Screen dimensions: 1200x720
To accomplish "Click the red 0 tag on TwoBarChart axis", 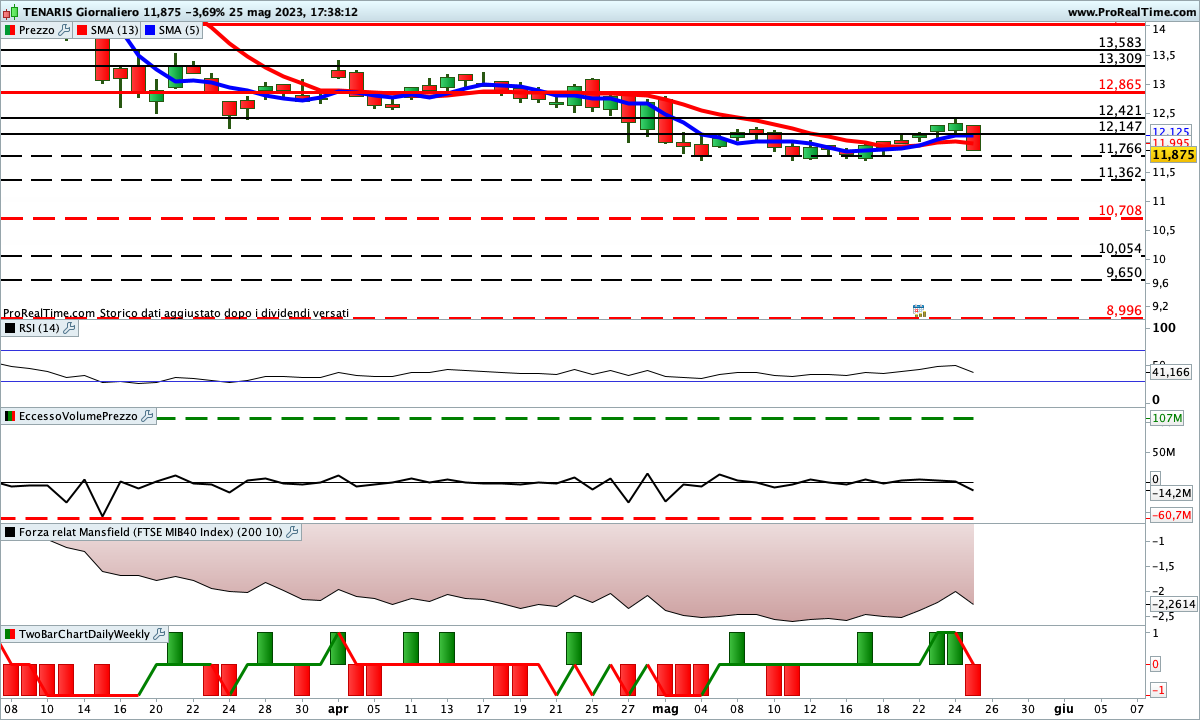I will point(1156,664).
